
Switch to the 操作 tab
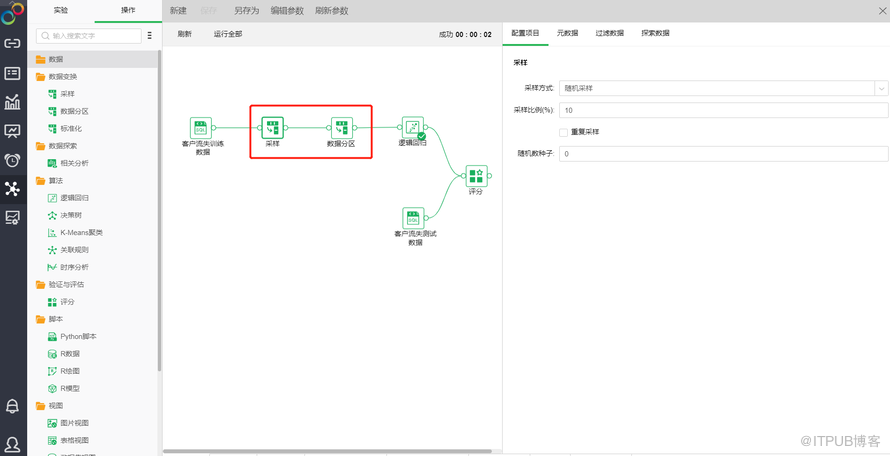tap(128, 10)
